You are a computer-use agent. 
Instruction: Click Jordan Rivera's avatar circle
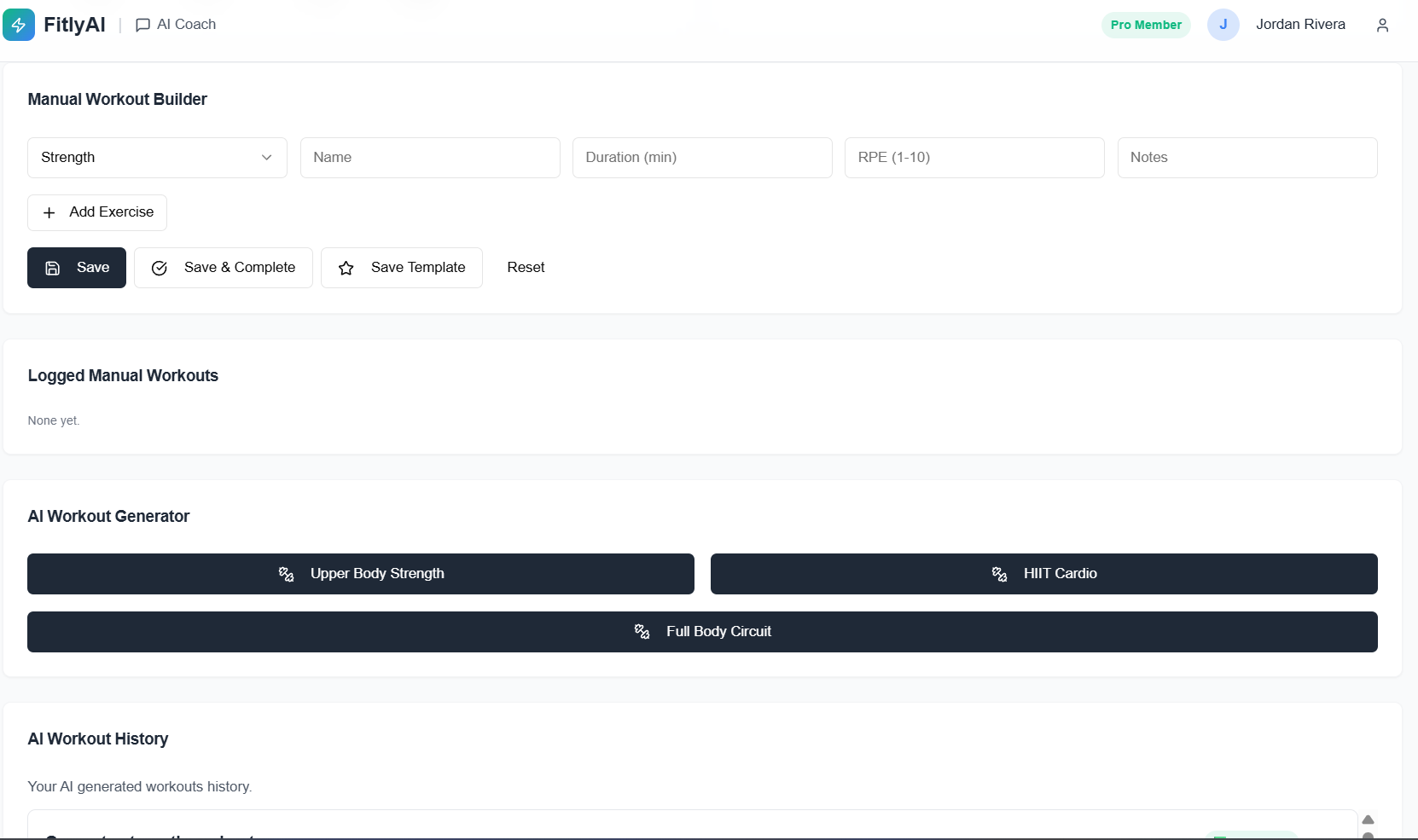[1224, 25]
